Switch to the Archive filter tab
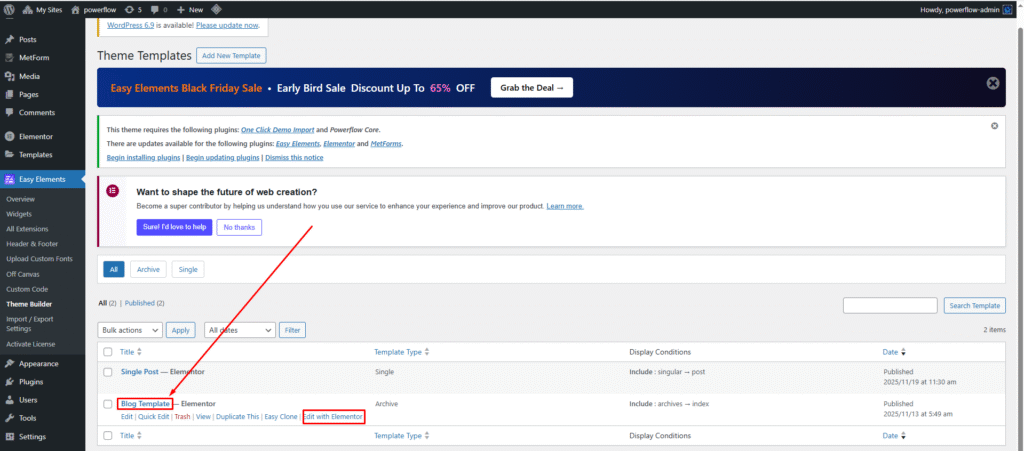This screenshot has height=451, width=1024. tap(148, 269)
